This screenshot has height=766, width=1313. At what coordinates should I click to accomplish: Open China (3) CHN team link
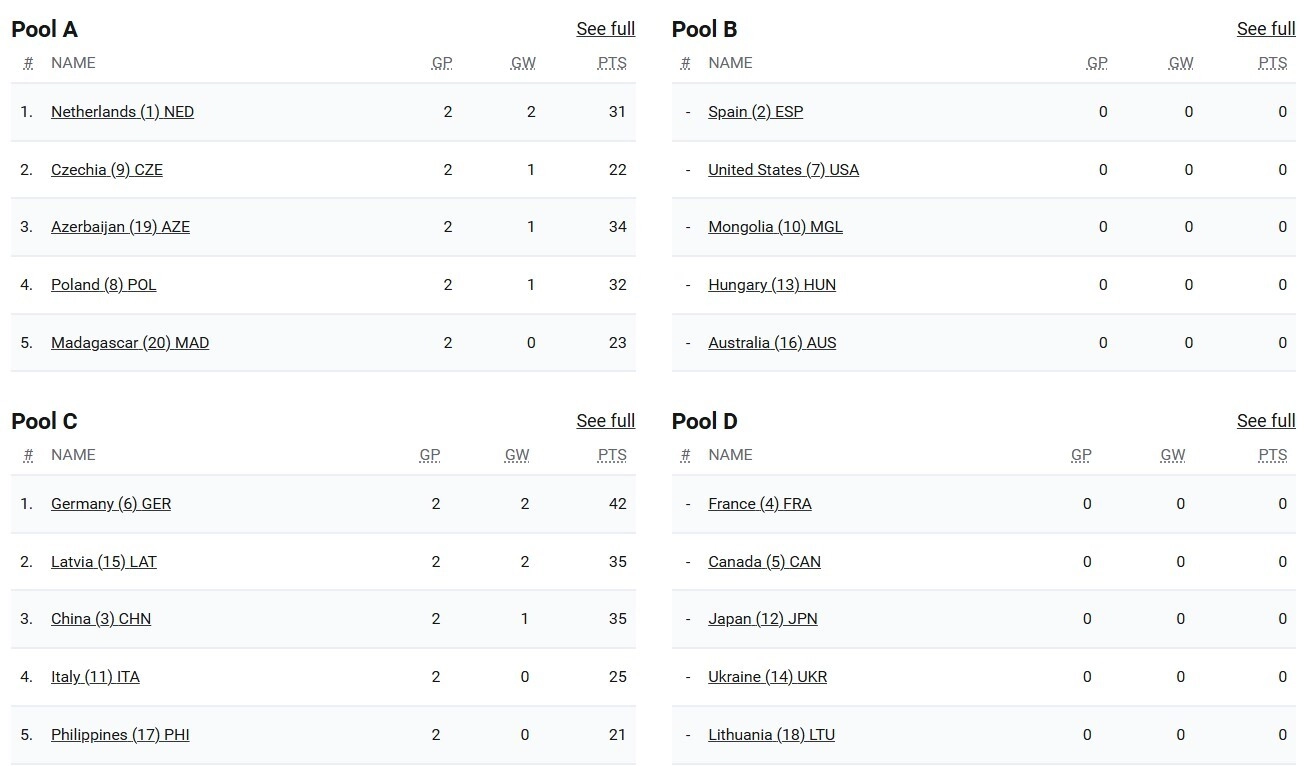pyautogui.click(x=101, y=619)
